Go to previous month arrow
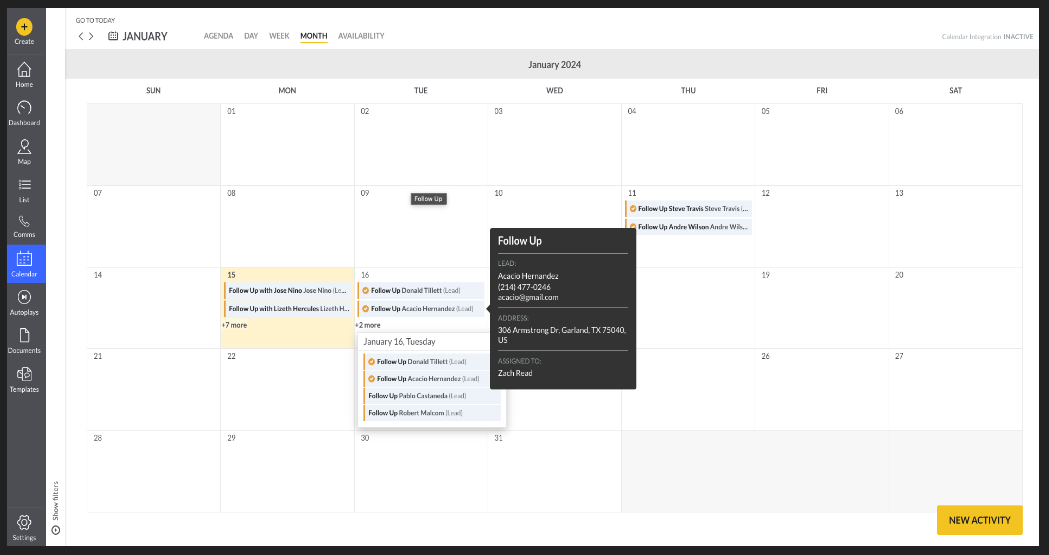Image resolution: width=1049 pixels, height=555 pixels. (x=81, y=36)
